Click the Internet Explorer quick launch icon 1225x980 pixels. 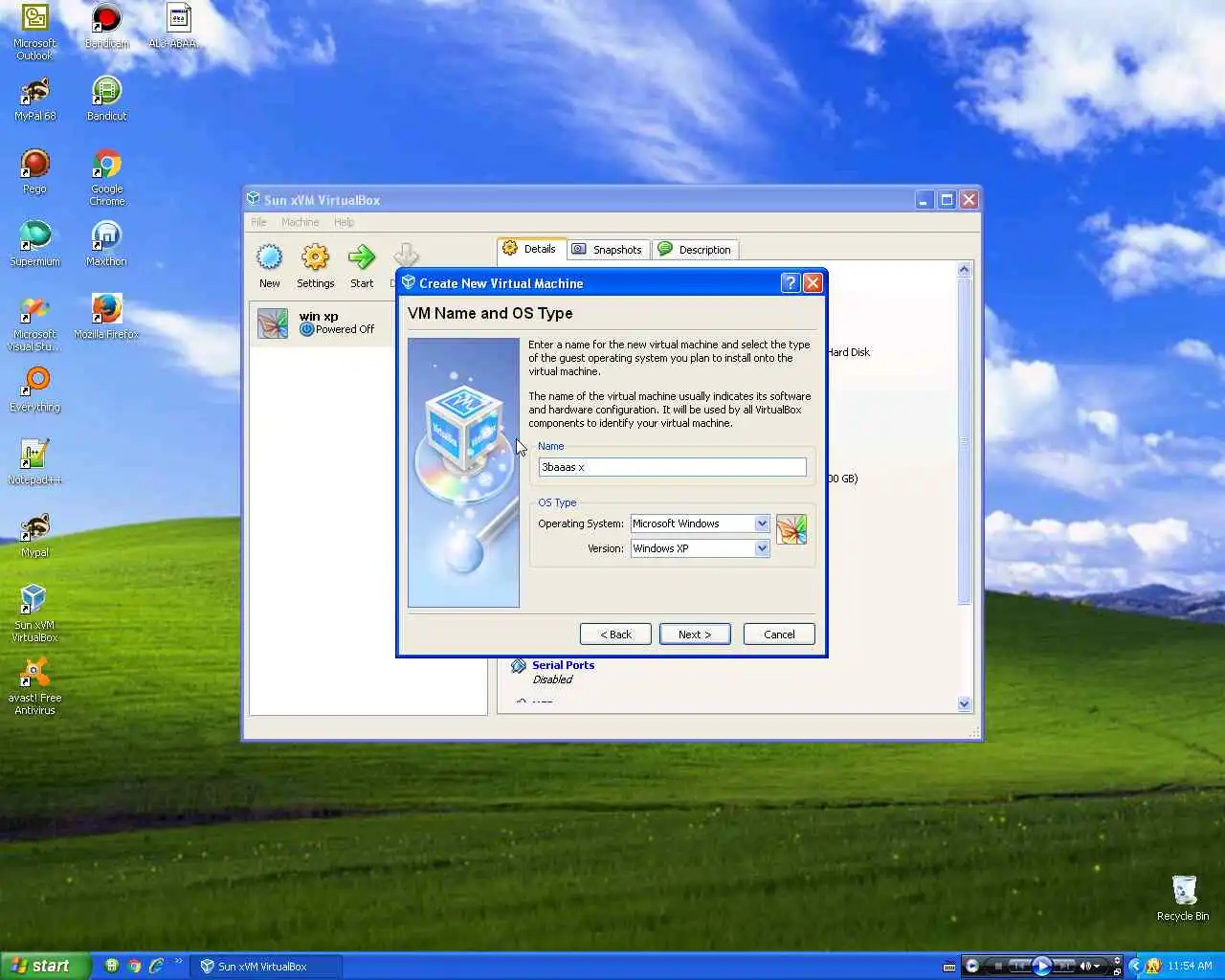point(156,966)
